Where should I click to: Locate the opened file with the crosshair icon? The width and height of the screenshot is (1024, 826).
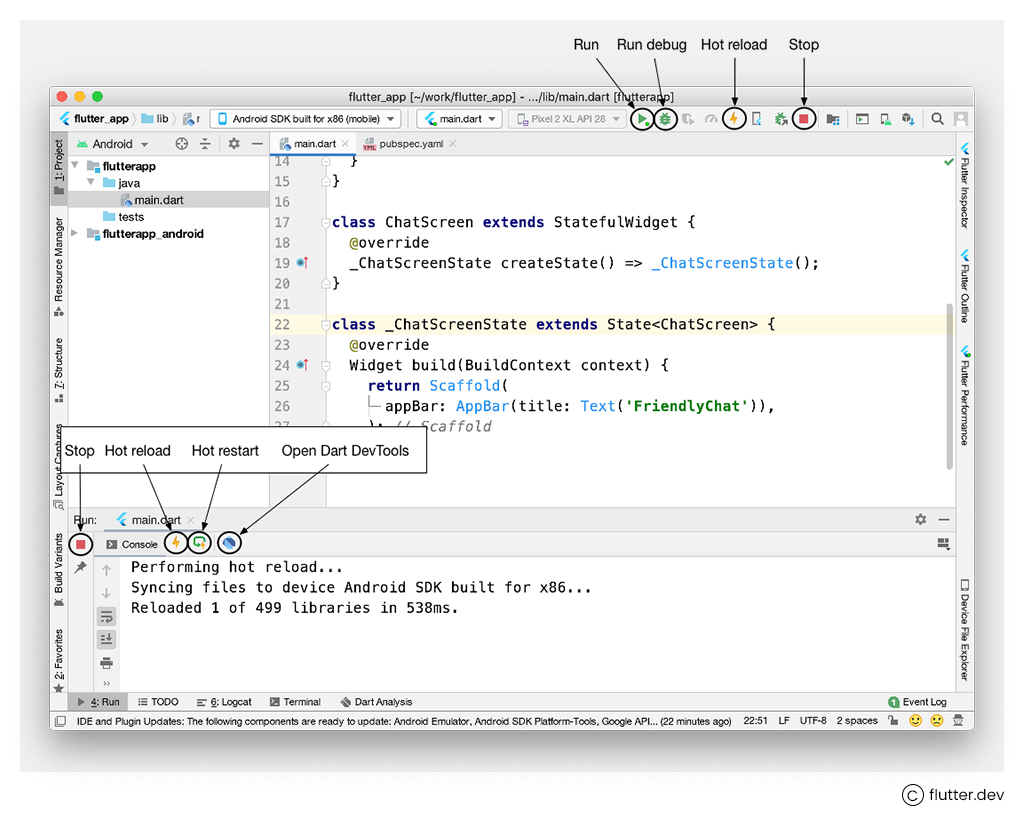click(182, 144)
